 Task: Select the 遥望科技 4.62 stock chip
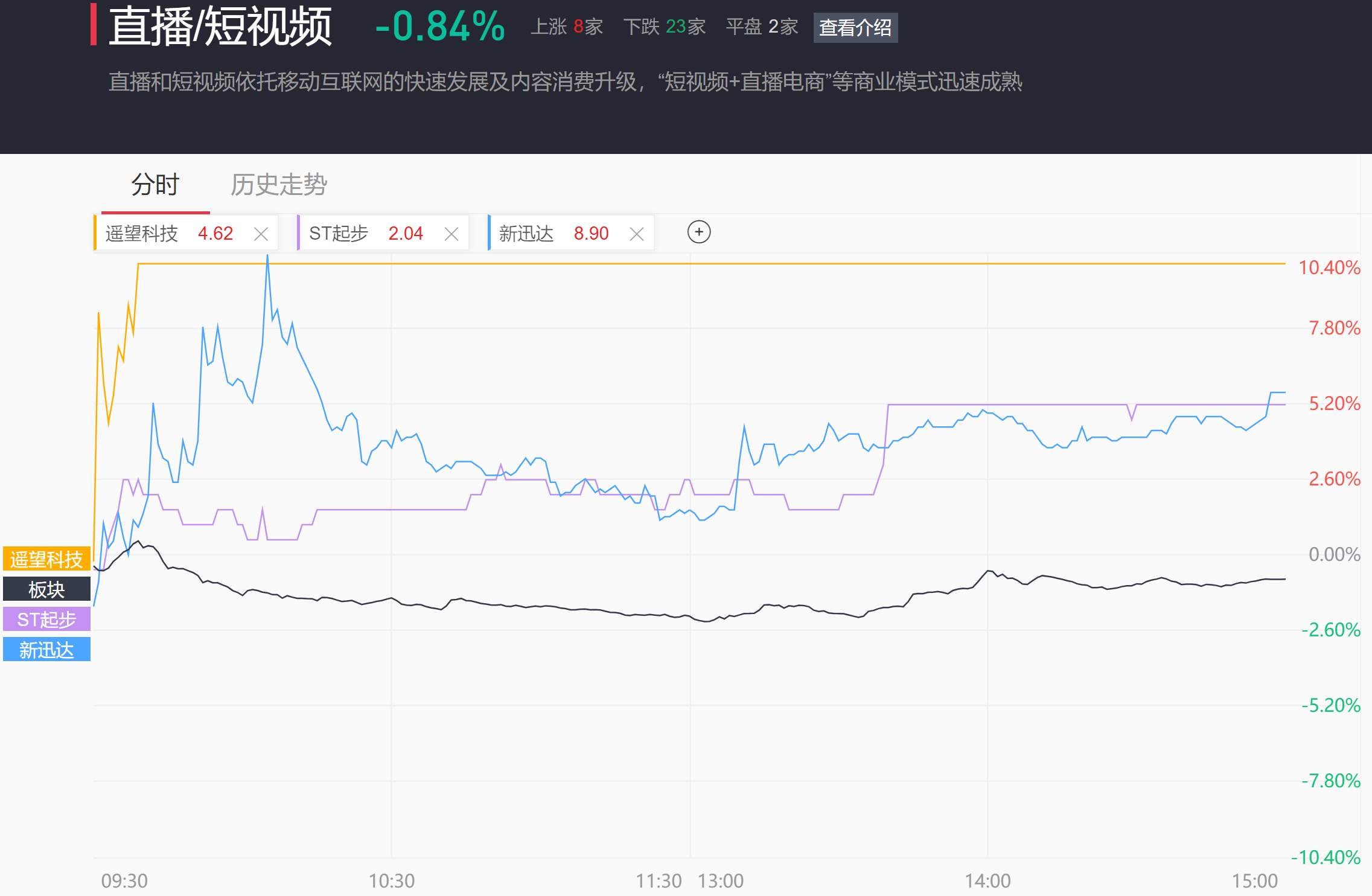click(x=170, y=233)
